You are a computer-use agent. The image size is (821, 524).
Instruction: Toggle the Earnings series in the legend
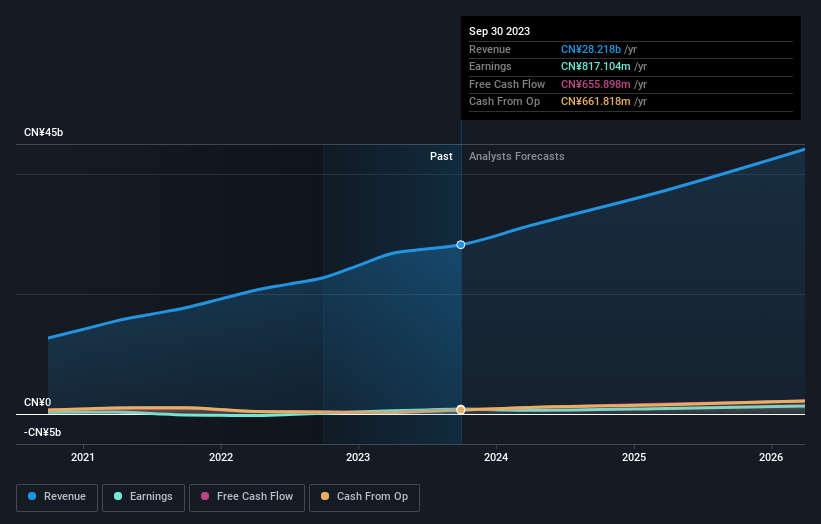143,497
